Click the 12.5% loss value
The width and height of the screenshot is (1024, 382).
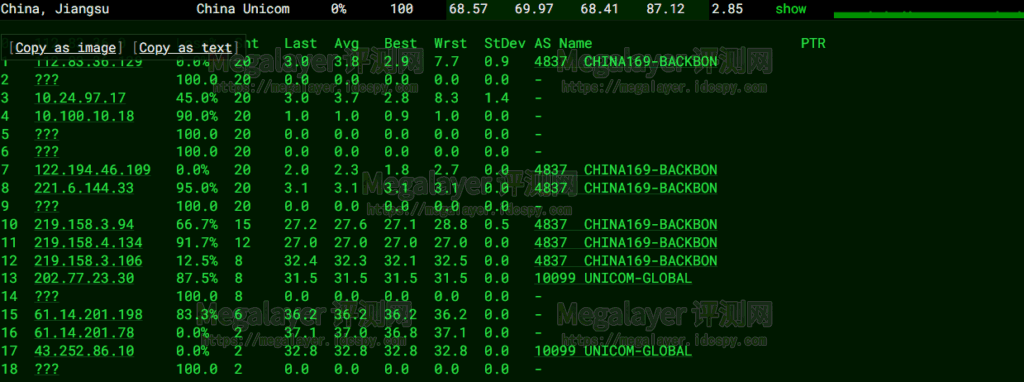coord(197,261)
